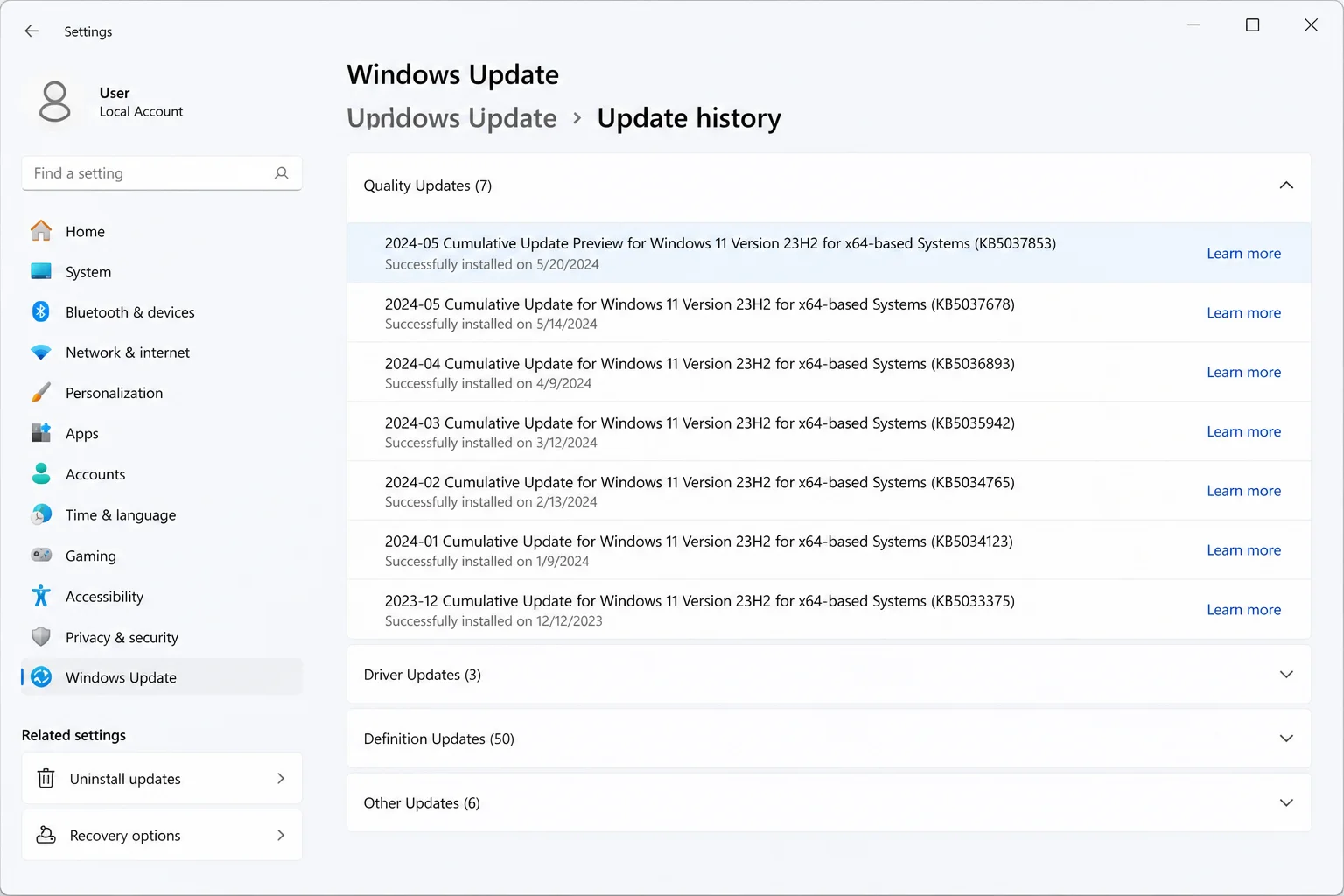The height and width of the screenshot is (896, 1344).
Task: Click the Home house icon
Action: [41, 231]
